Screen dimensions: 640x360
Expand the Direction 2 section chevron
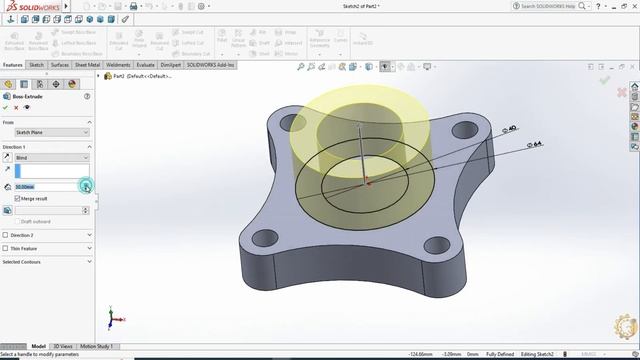(89, 235)
